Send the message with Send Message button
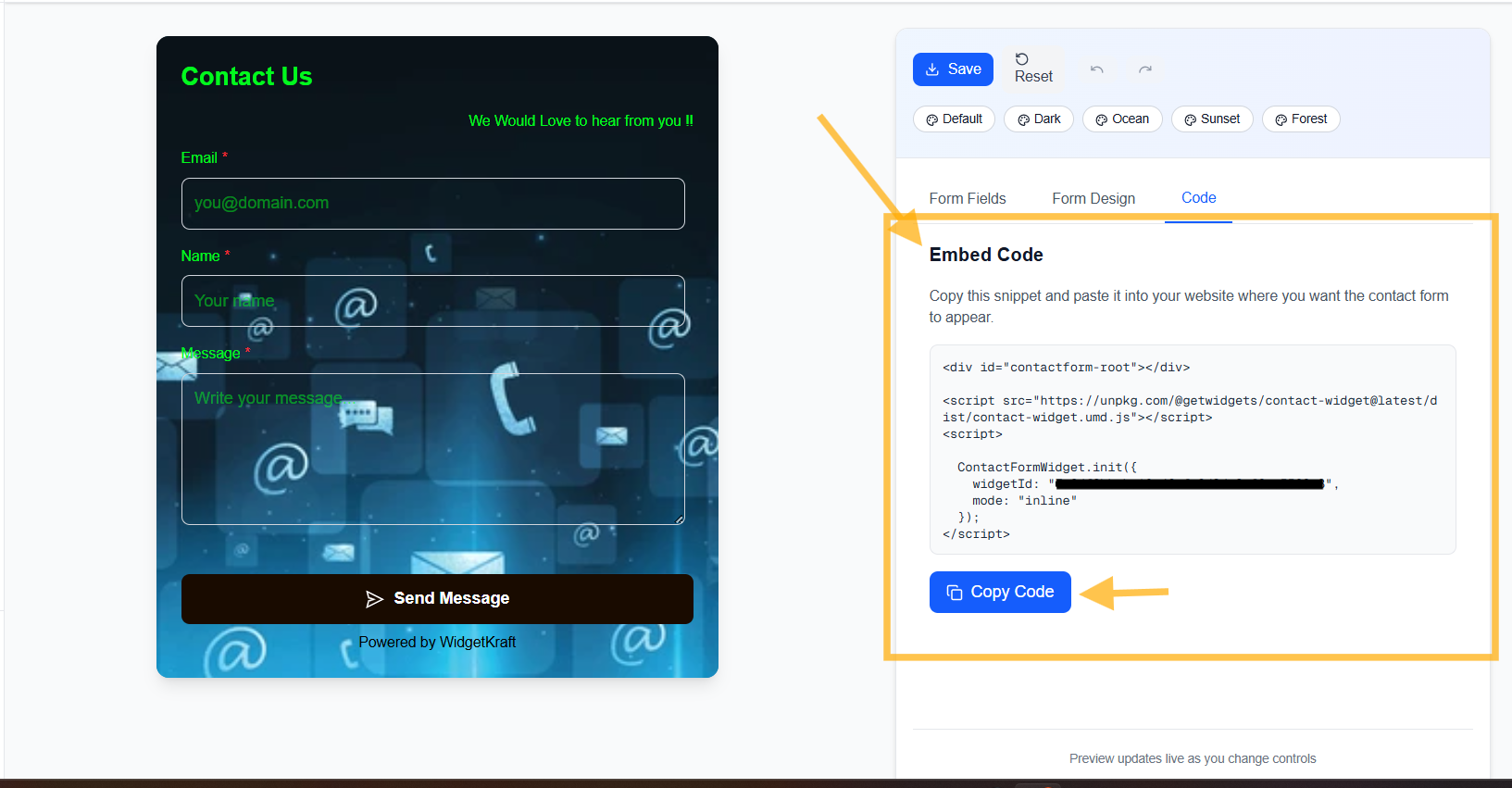Image resolution: width=1512 pixels, height=788 pixels. 437,599
